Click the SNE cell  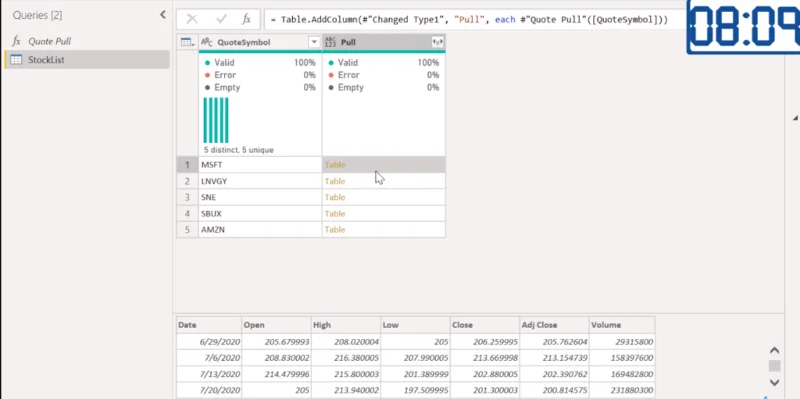click(260, 197)
